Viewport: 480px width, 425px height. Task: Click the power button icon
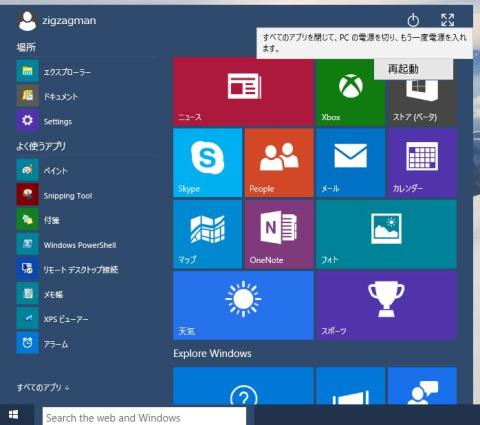click(413, 20)
